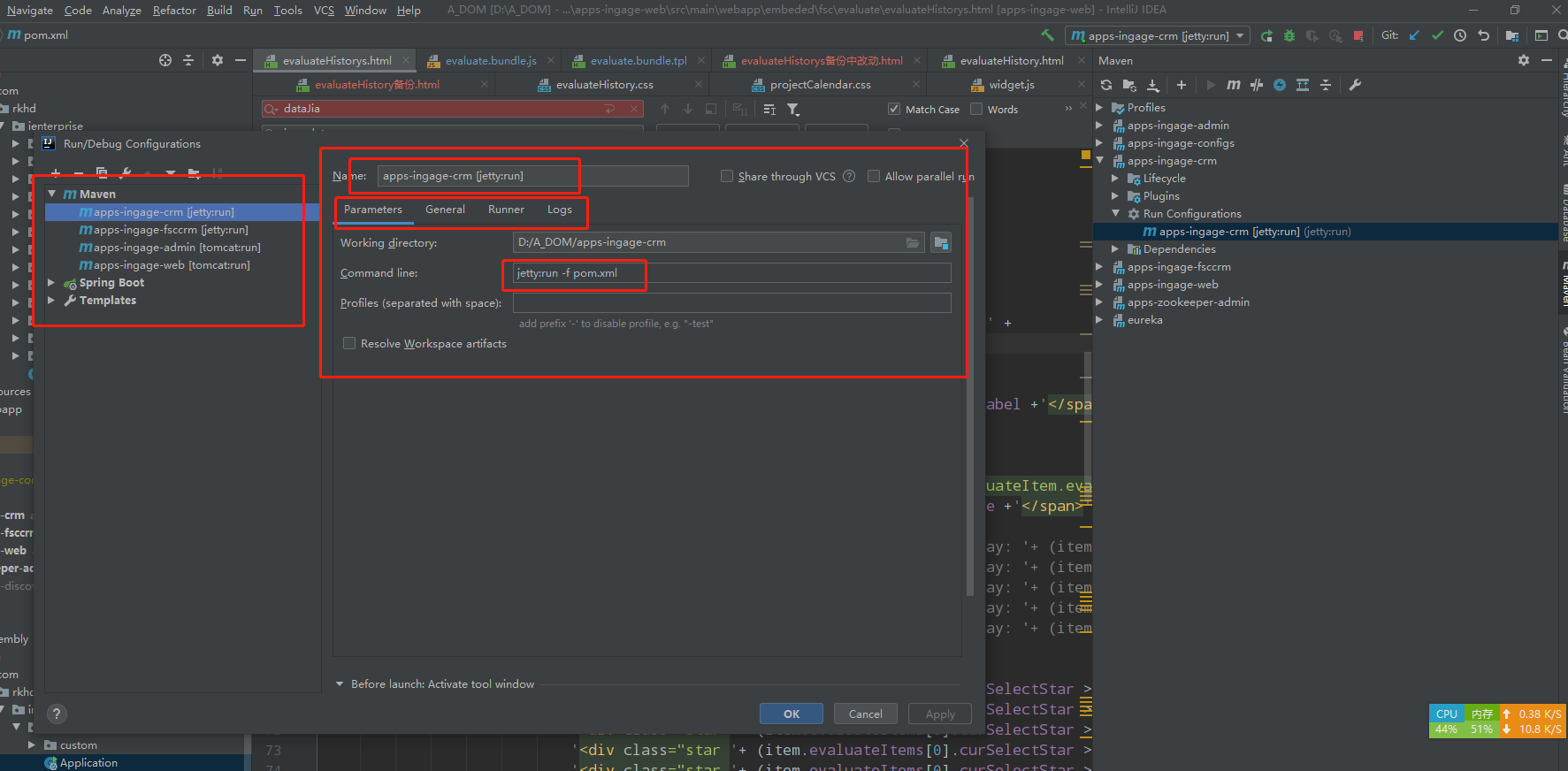Click the Profiles input field

pos(731,302)
